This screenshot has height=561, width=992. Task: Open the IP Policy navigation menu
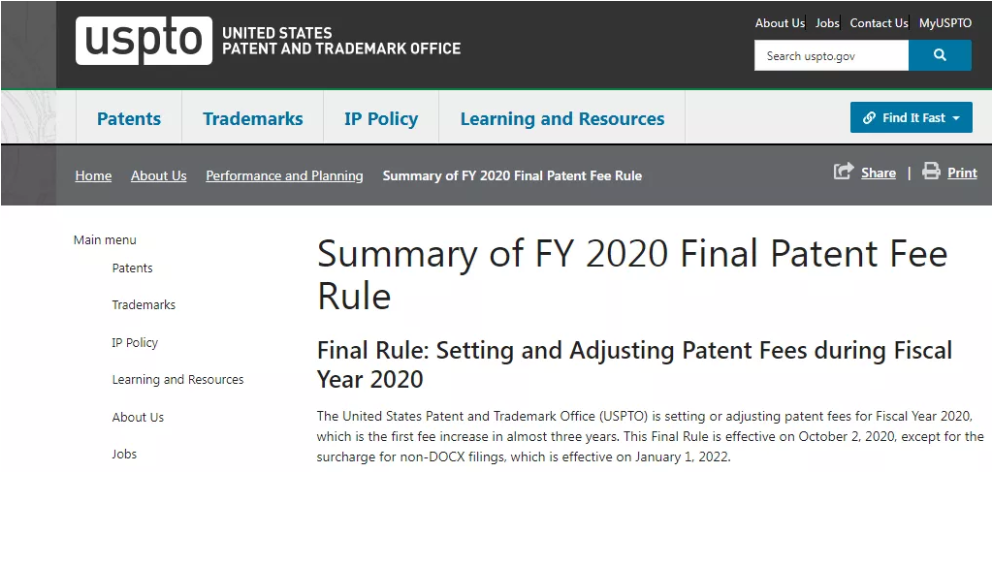pos(381,118)
